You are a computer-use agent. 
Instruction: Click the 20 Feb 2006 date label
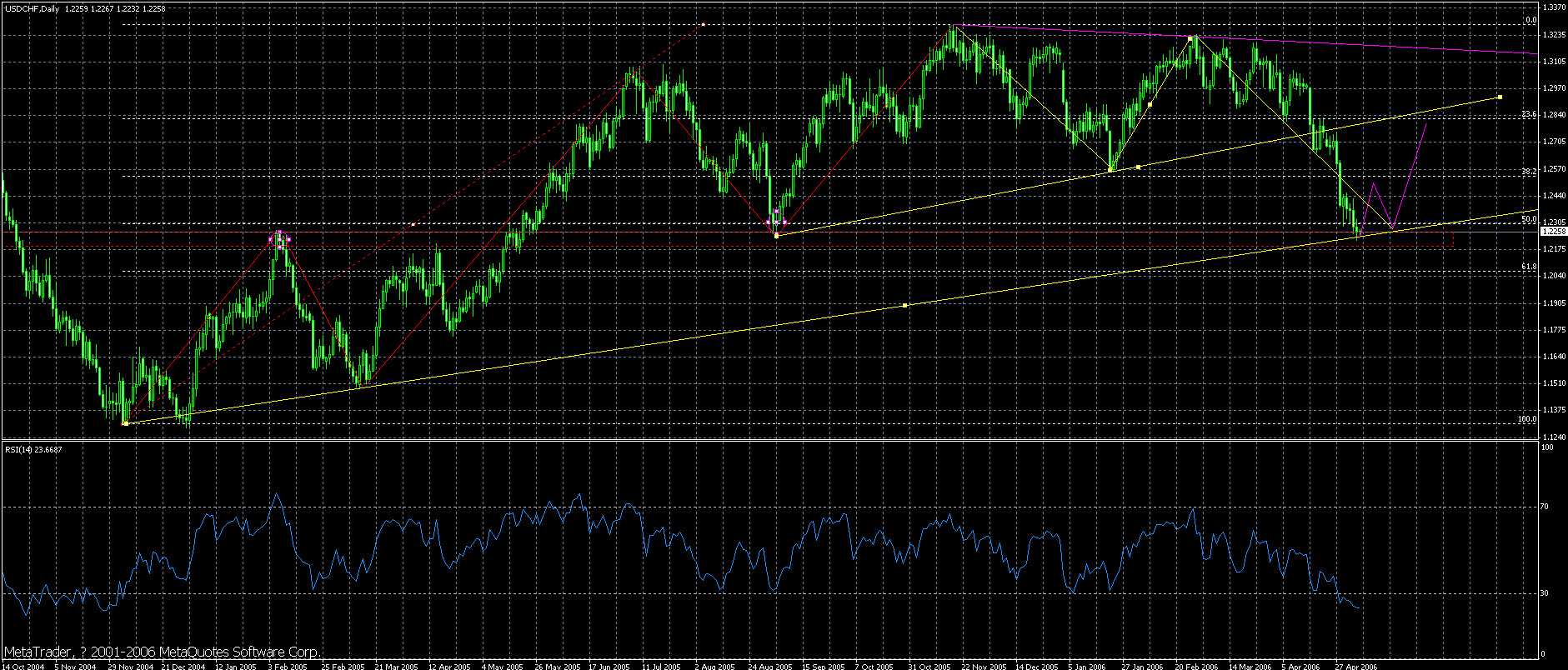(x=1196, y=666)
